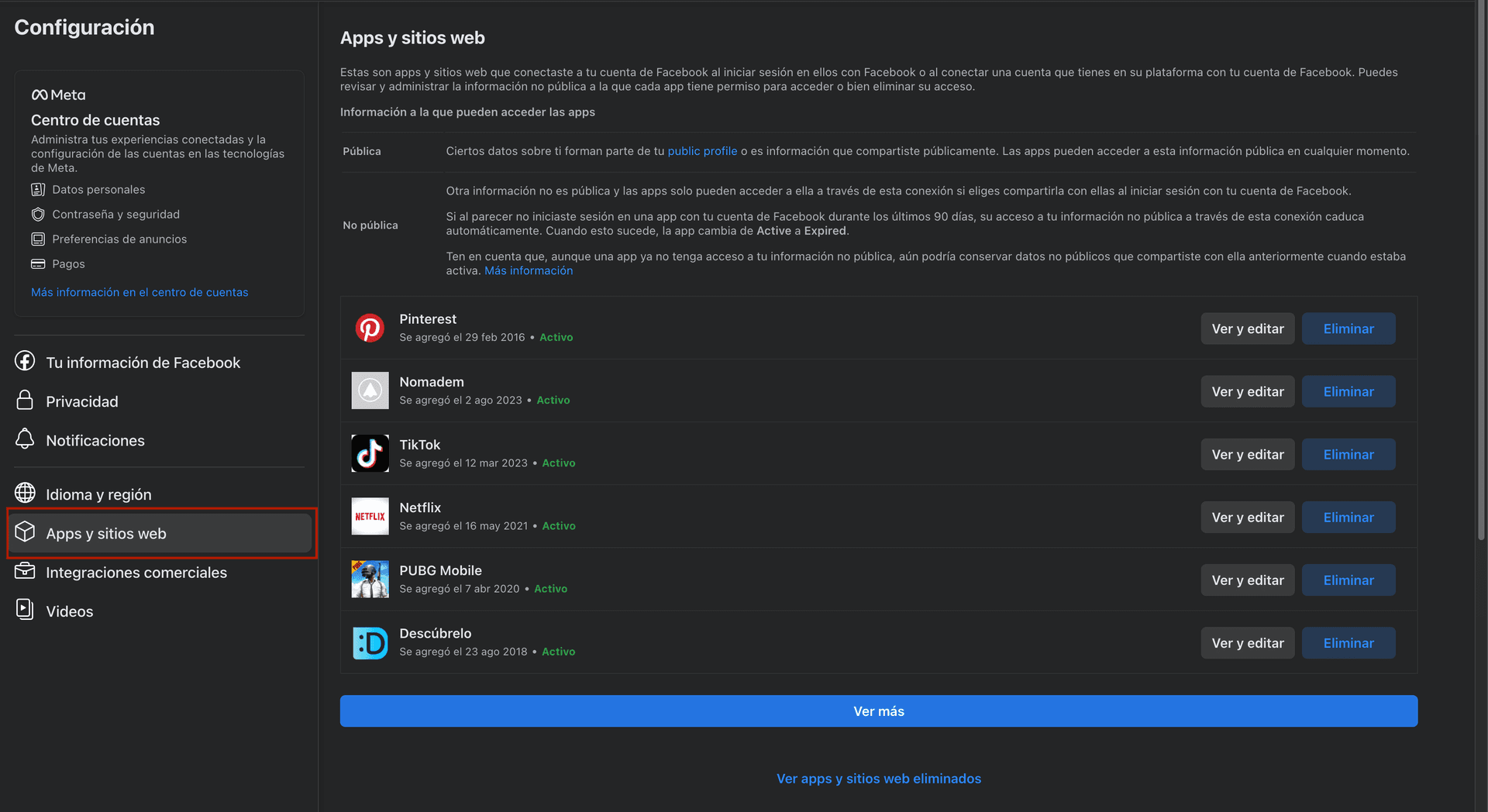Viewport: 1488px width, 812px height.
Task: Remove Pinterest with the Eliminar button
Action: [x=1348, y=329]
